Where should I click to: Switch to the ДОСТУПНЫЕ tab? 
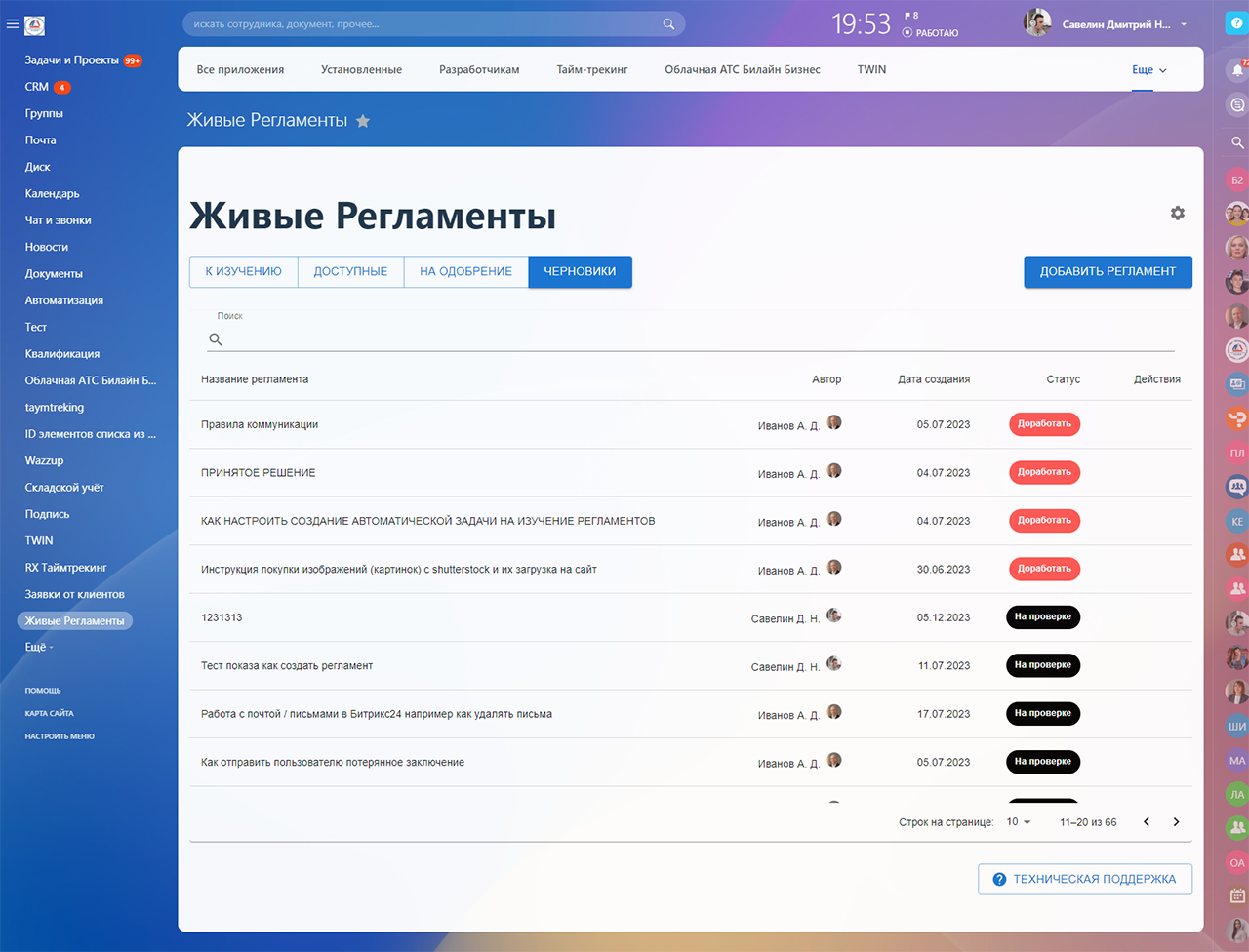click(350, 272)
